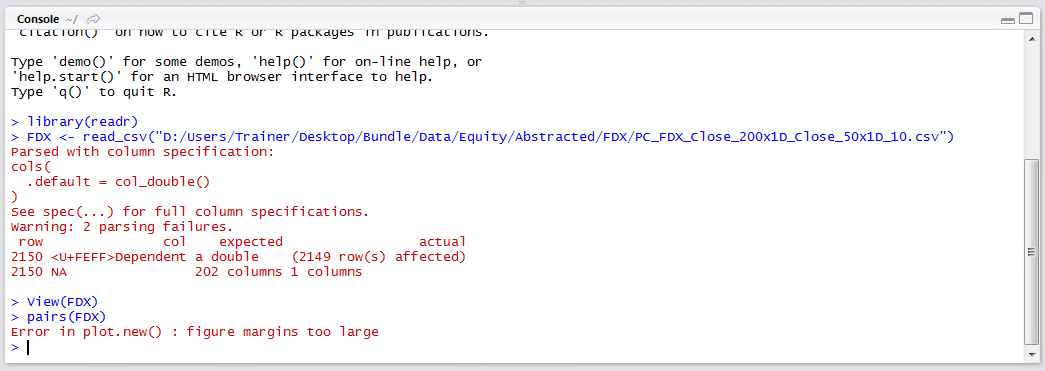
Task: Maximize the Console pane
Action: point(1024,20)
